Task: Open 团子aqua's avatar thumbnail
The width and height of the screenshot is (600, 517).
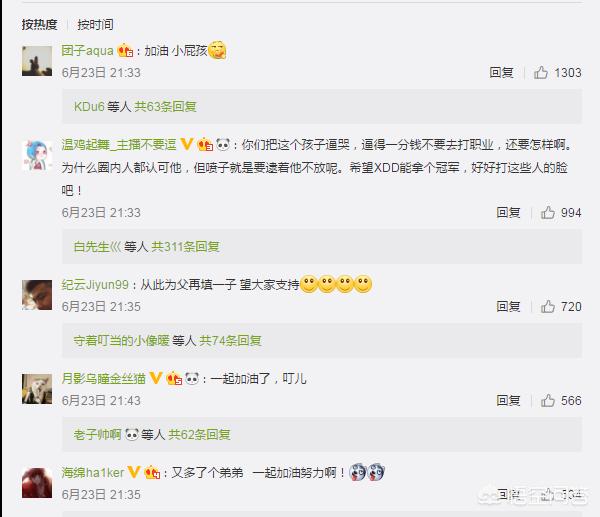Action: [37, 61]
